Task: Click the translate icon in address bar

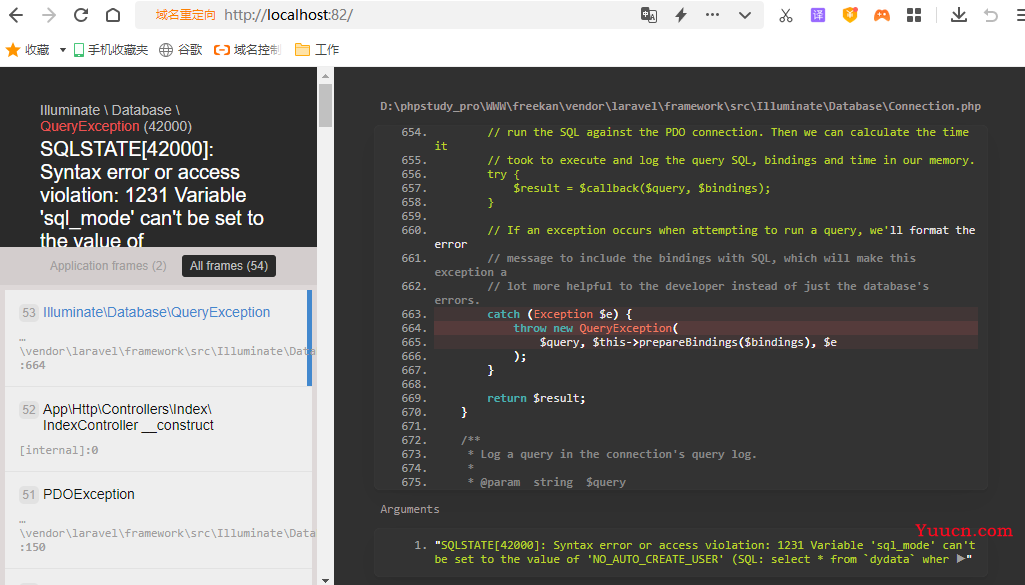Action: click(x=648, y=15)
